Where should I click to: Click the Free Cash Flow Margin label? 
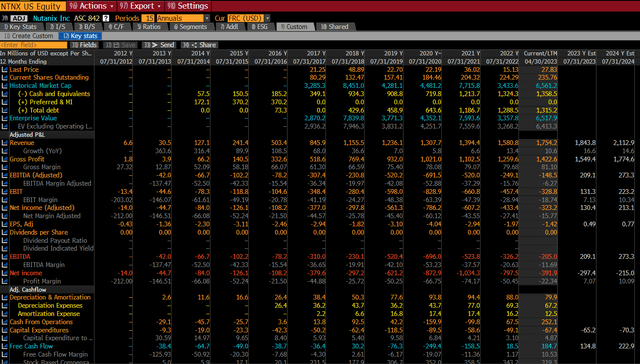56,354
